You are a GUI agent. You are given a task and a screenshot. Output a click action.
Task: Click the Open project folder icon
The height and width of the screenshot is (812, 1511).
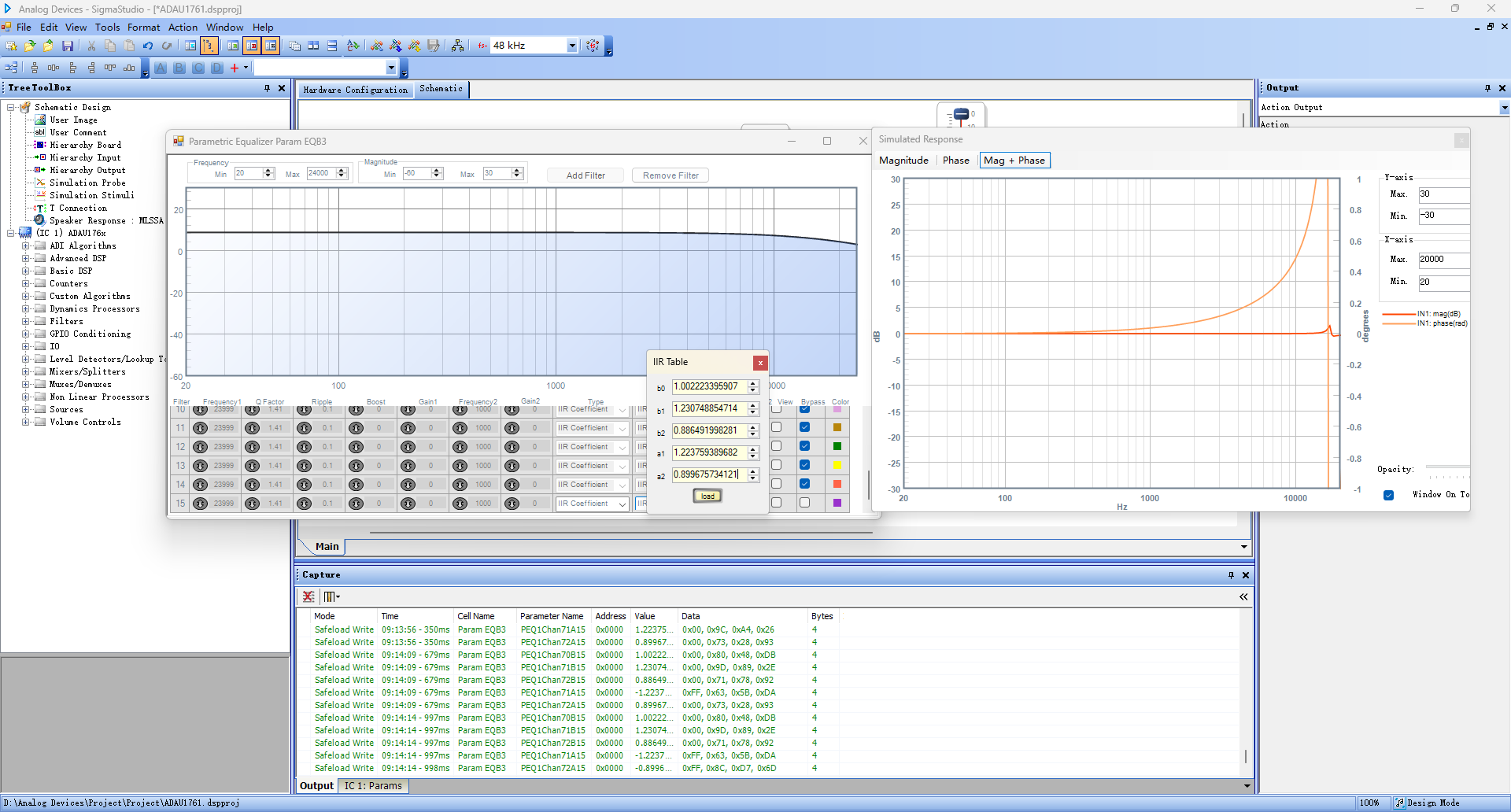click(30, 46)
